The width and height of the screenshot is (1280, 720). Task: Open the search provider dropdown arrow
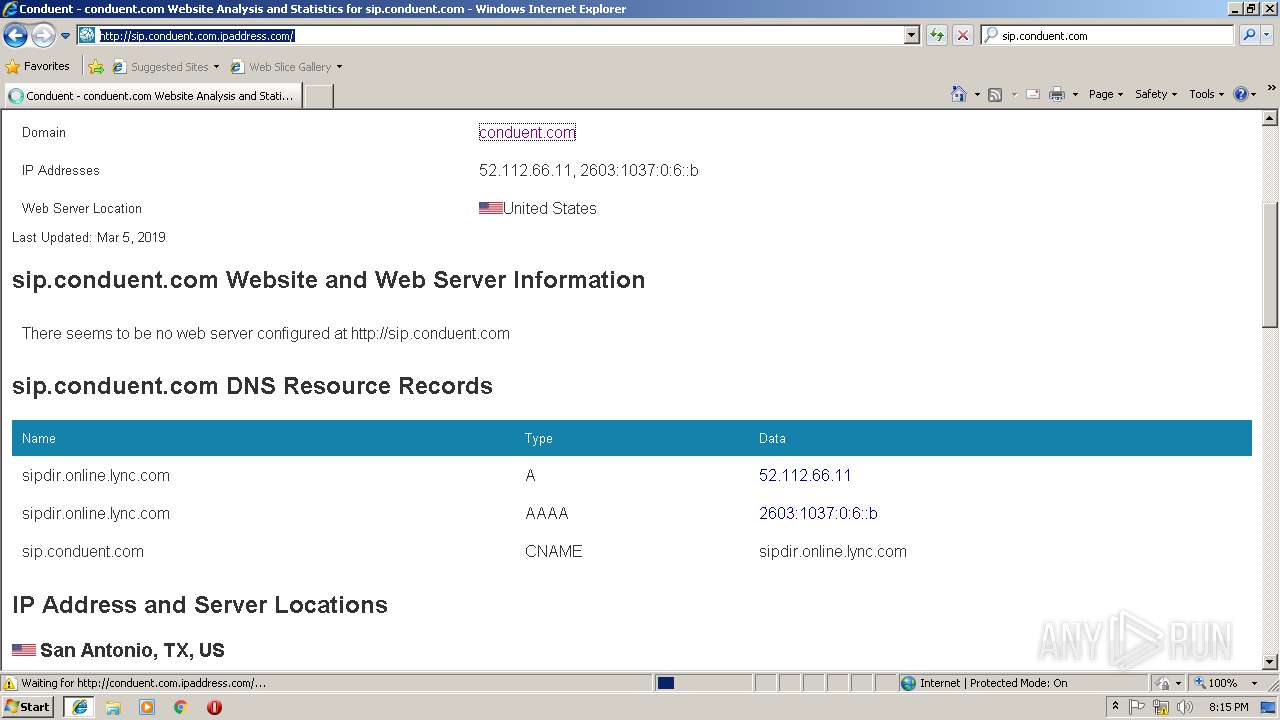coord(1266,35)
